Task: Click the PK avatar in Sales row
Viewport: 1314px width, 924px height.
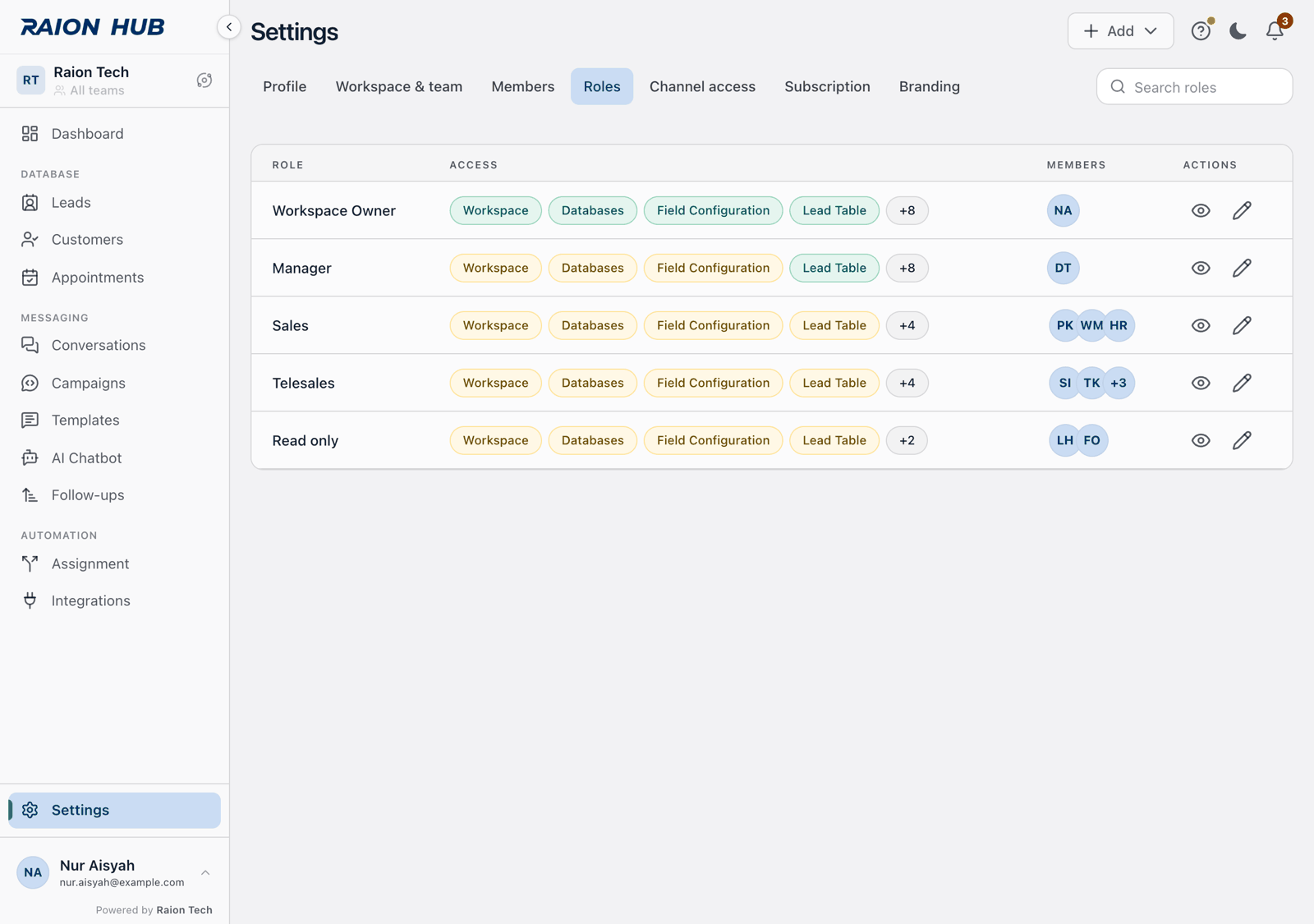Action: (1064, 326)
